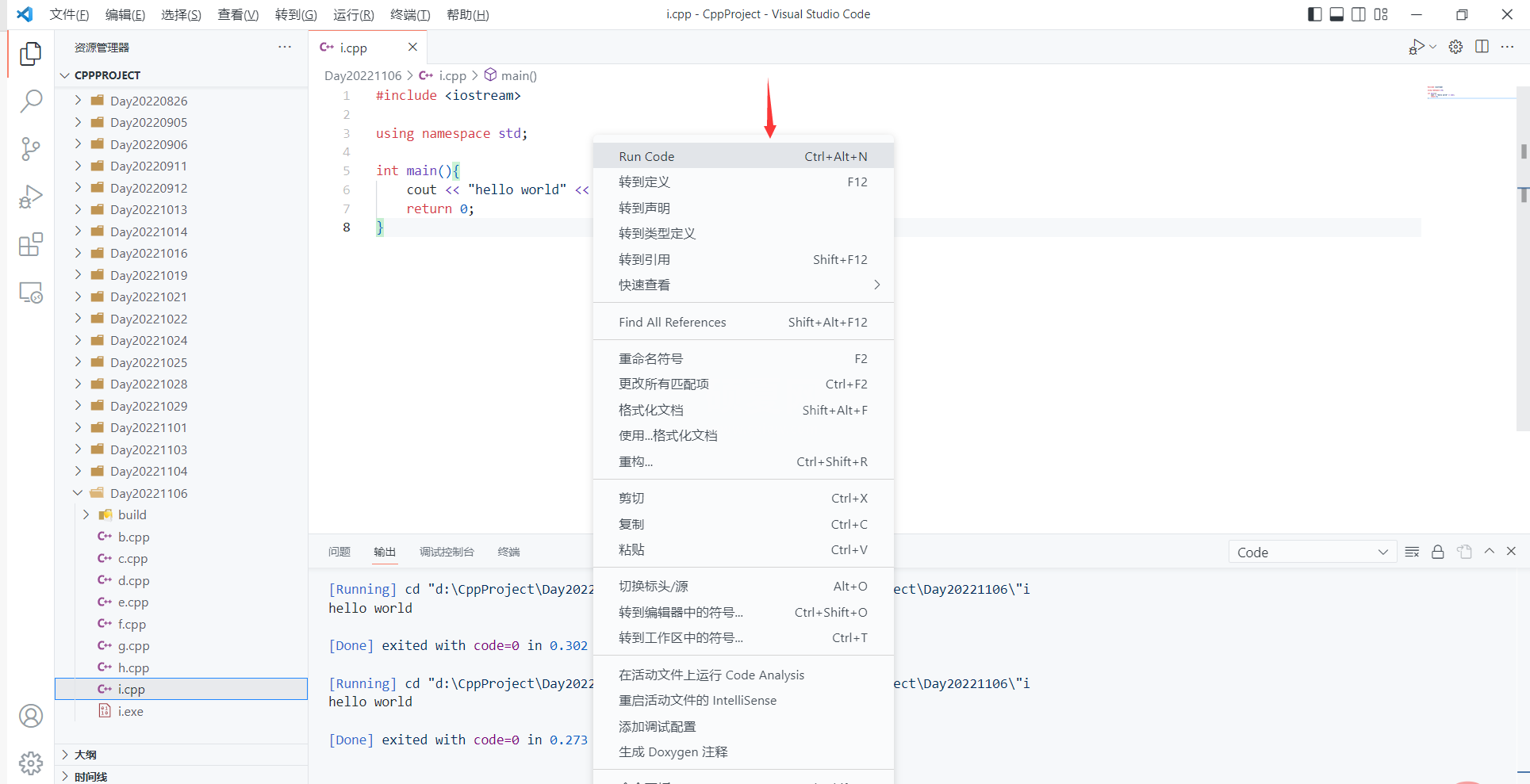This screenshot has width=1530, height=784.
Task: Open Explorer panel More Actions ellipsis
Action: tap(285, 47)
